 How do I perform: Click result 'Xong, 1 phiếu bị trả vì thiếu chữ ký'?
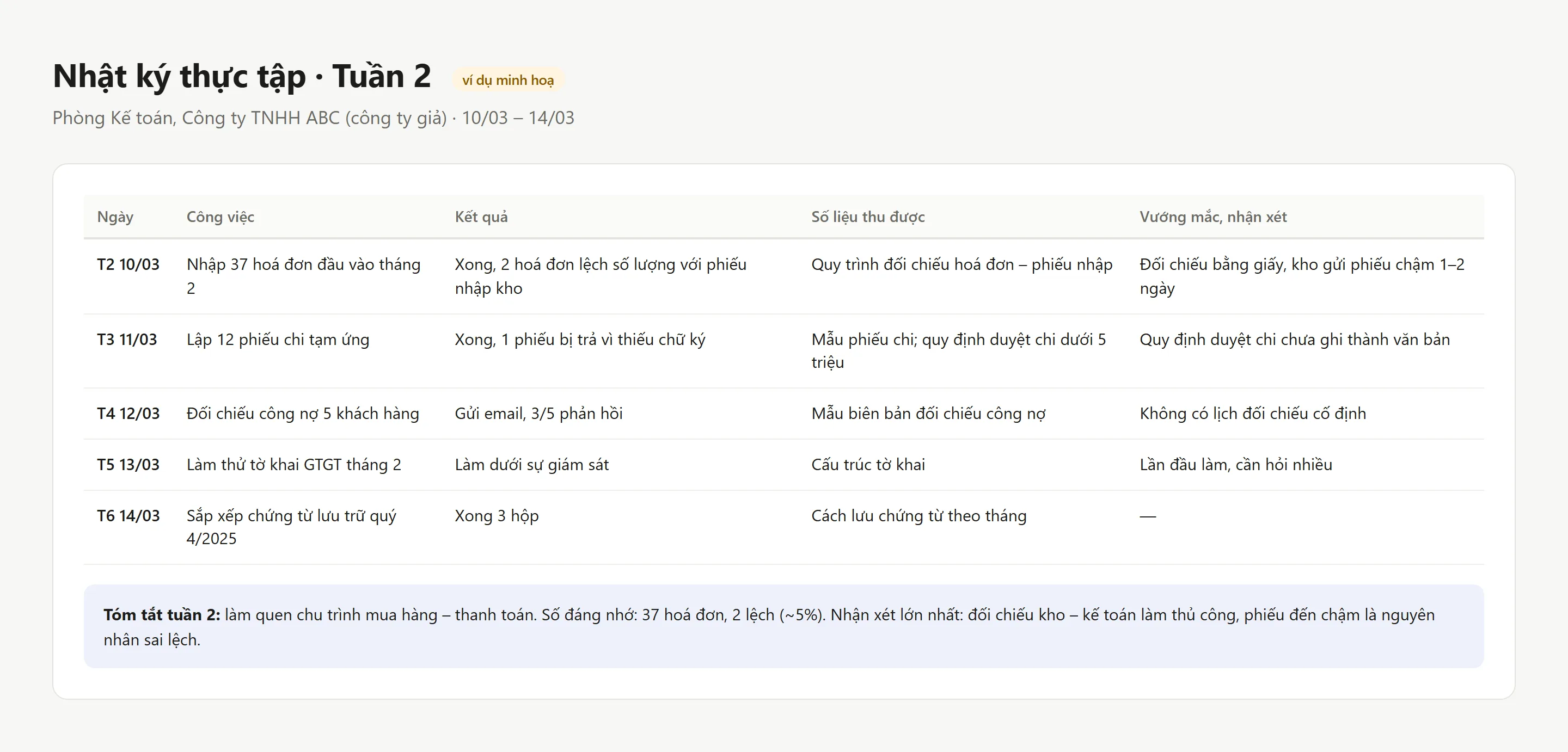click(x=579, y=340)
